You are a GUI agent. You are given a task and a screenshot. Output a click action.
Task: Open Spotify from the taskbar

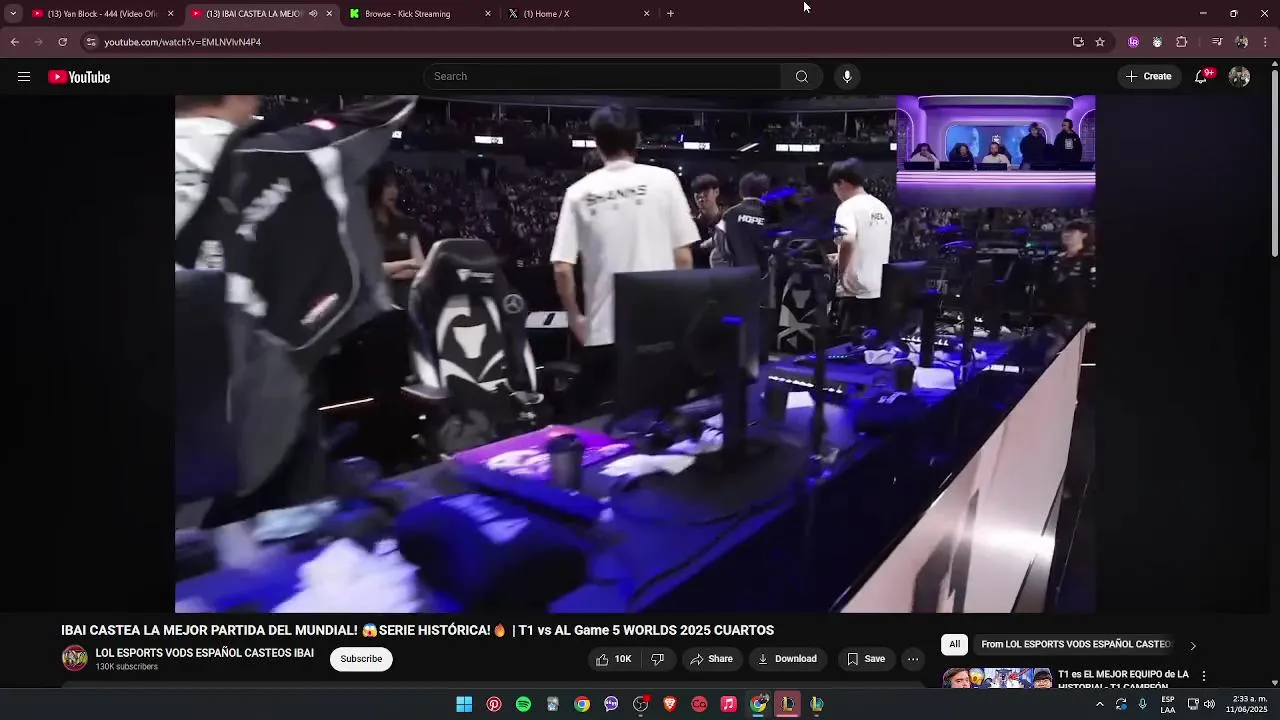coord(523,704)
